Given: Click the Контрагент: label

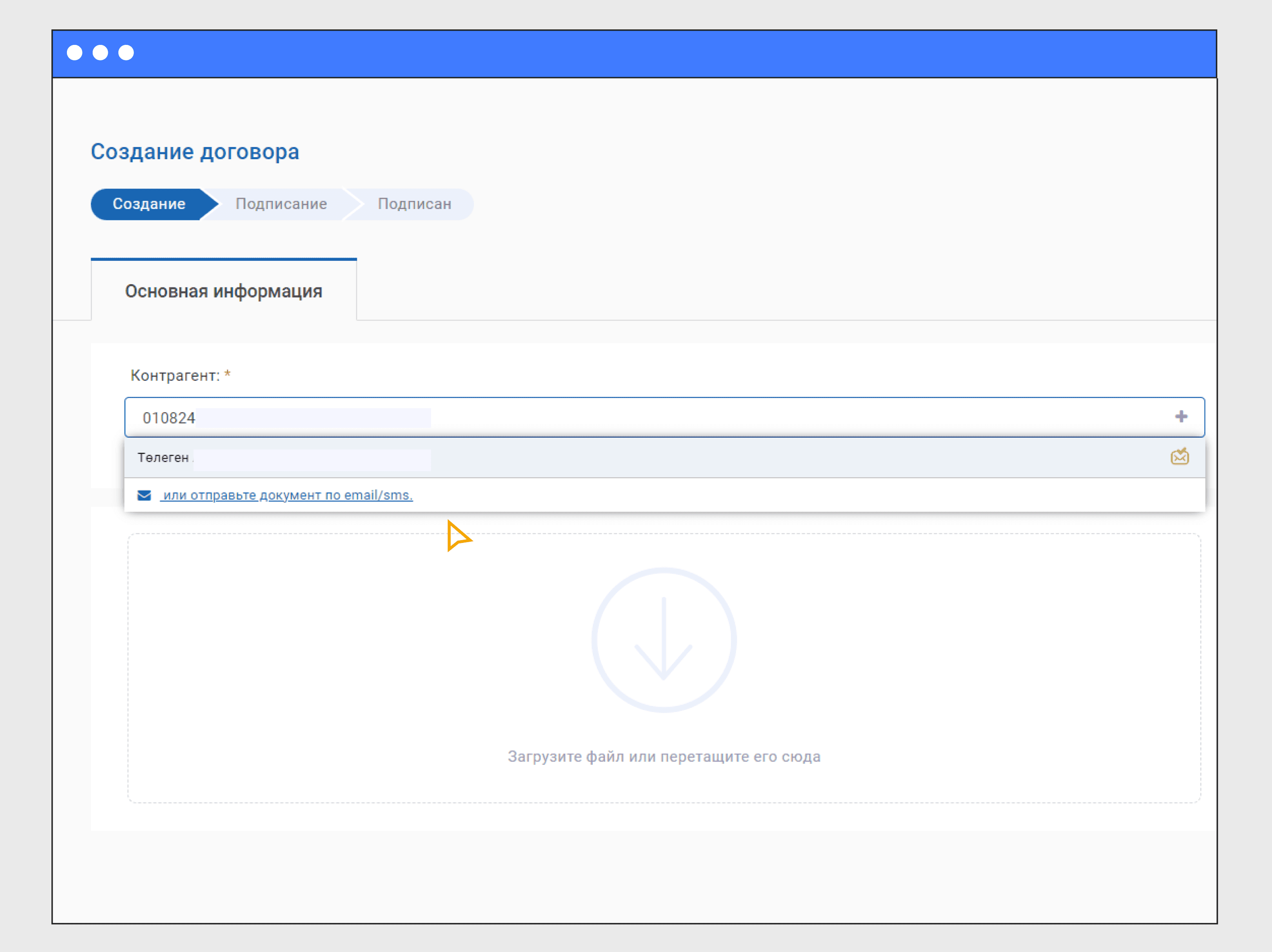Looking at the screenshot, I should click(x=176, y=376).
